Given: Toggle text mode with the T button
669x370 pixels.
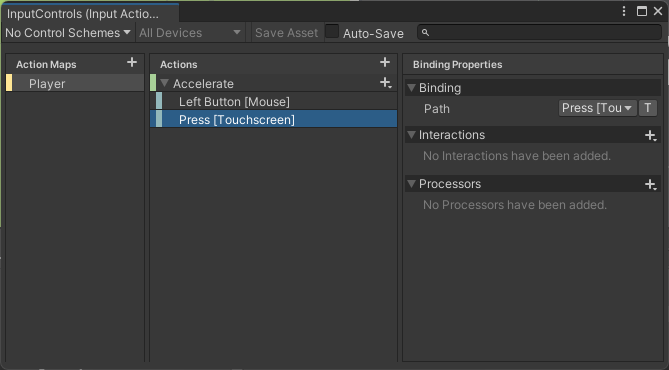Looking at the screenshot, I should [648, 108].
